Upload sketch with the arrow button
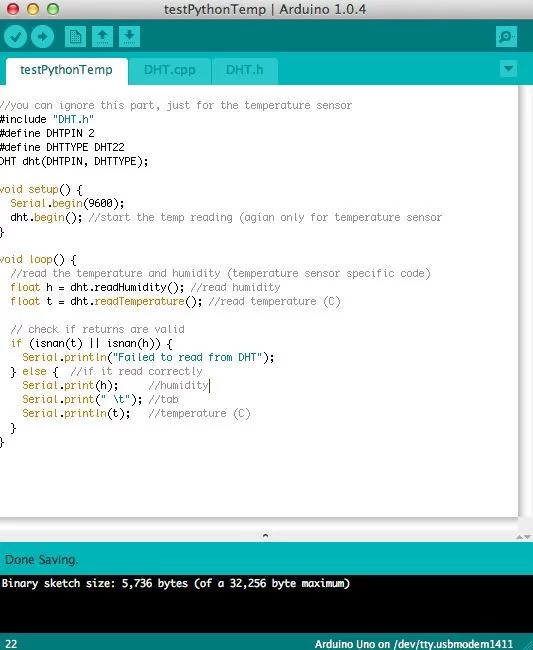 pos(42,37)
